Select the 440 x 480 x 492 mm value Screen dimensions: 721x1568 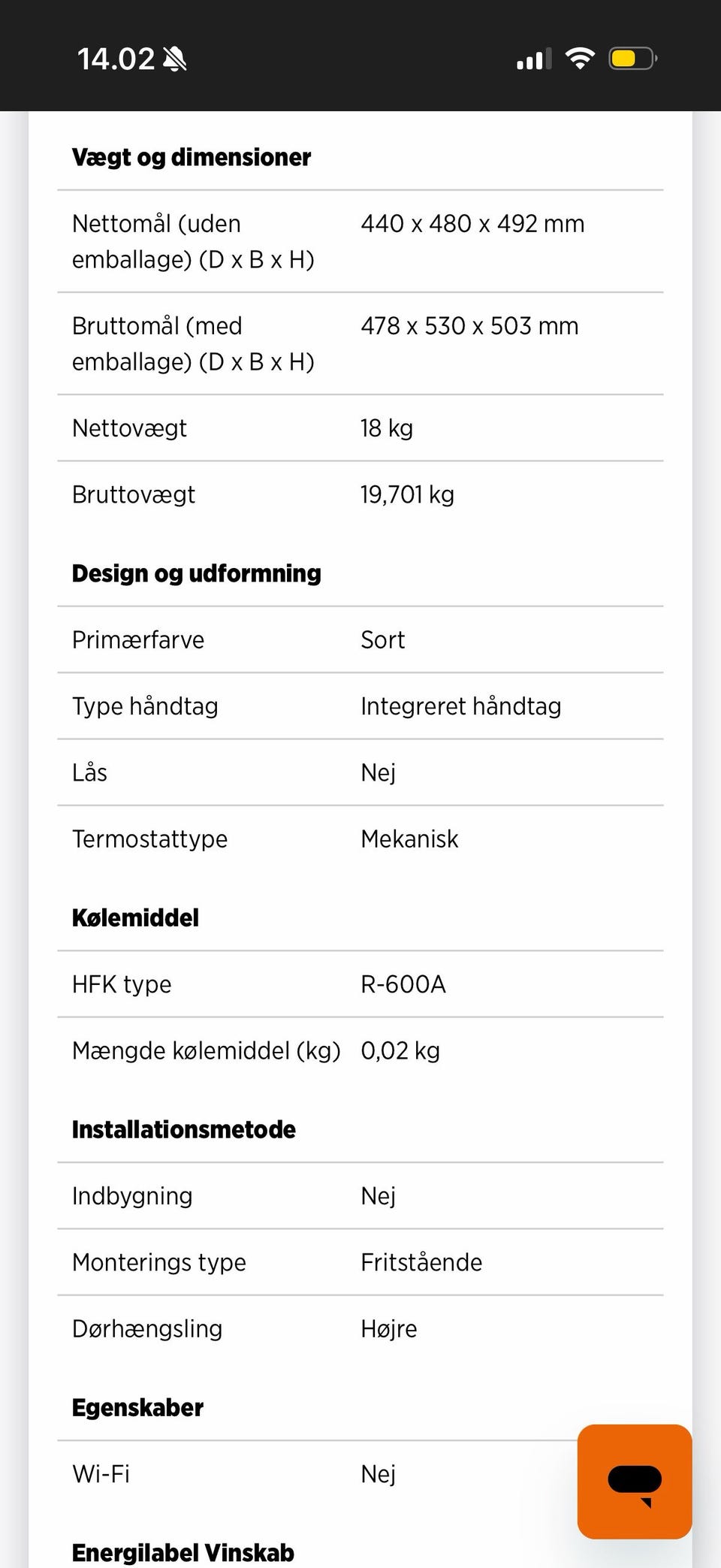coord(472,224)
